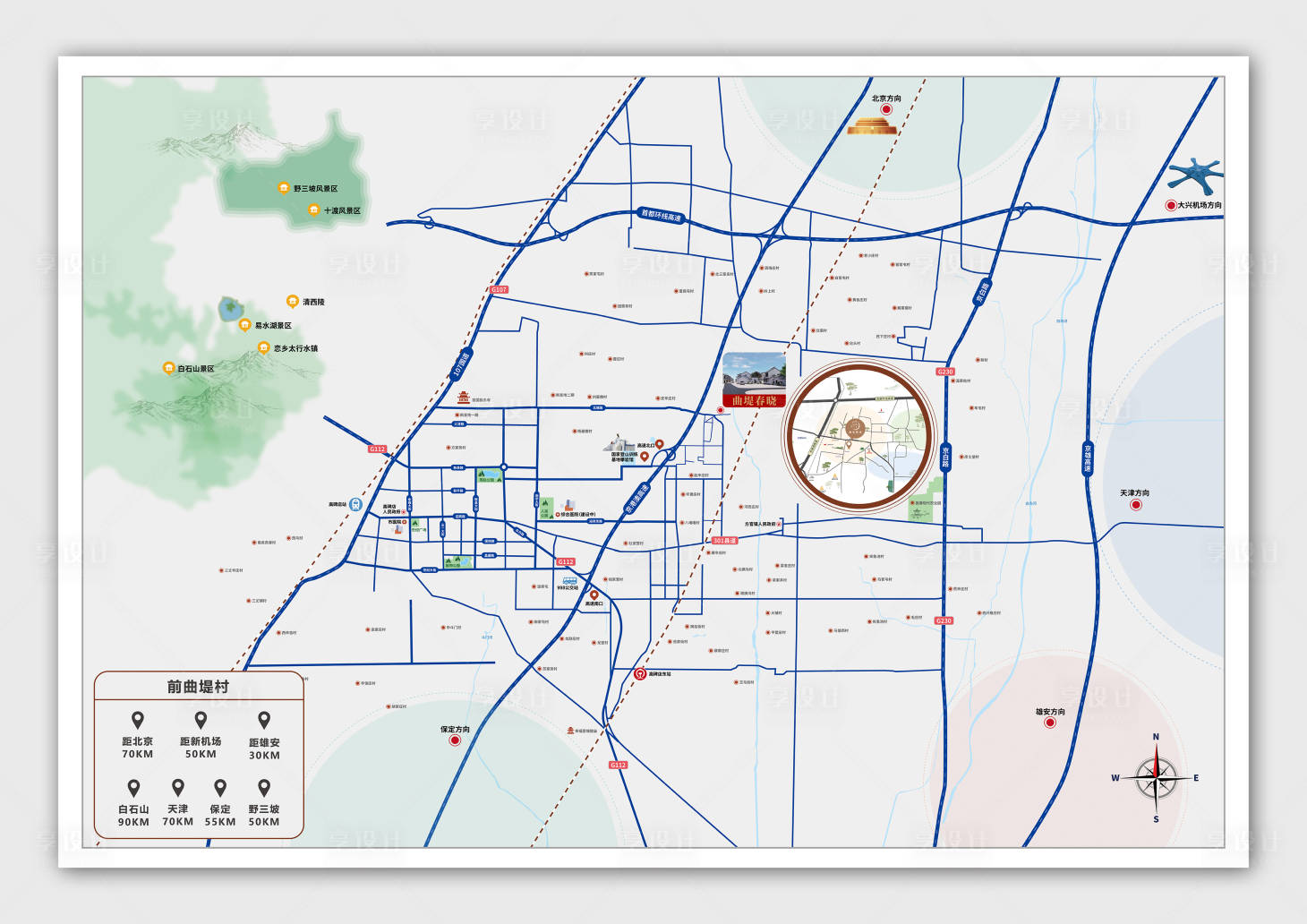
Task: Click the orange icon beside 易水湖景区
Action: [x=244, y=325]
